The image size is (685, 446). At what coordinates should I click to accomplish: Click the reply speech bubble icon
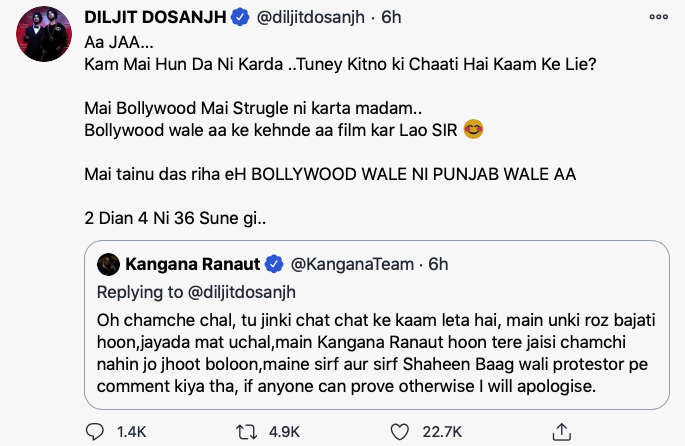[96, 431]
